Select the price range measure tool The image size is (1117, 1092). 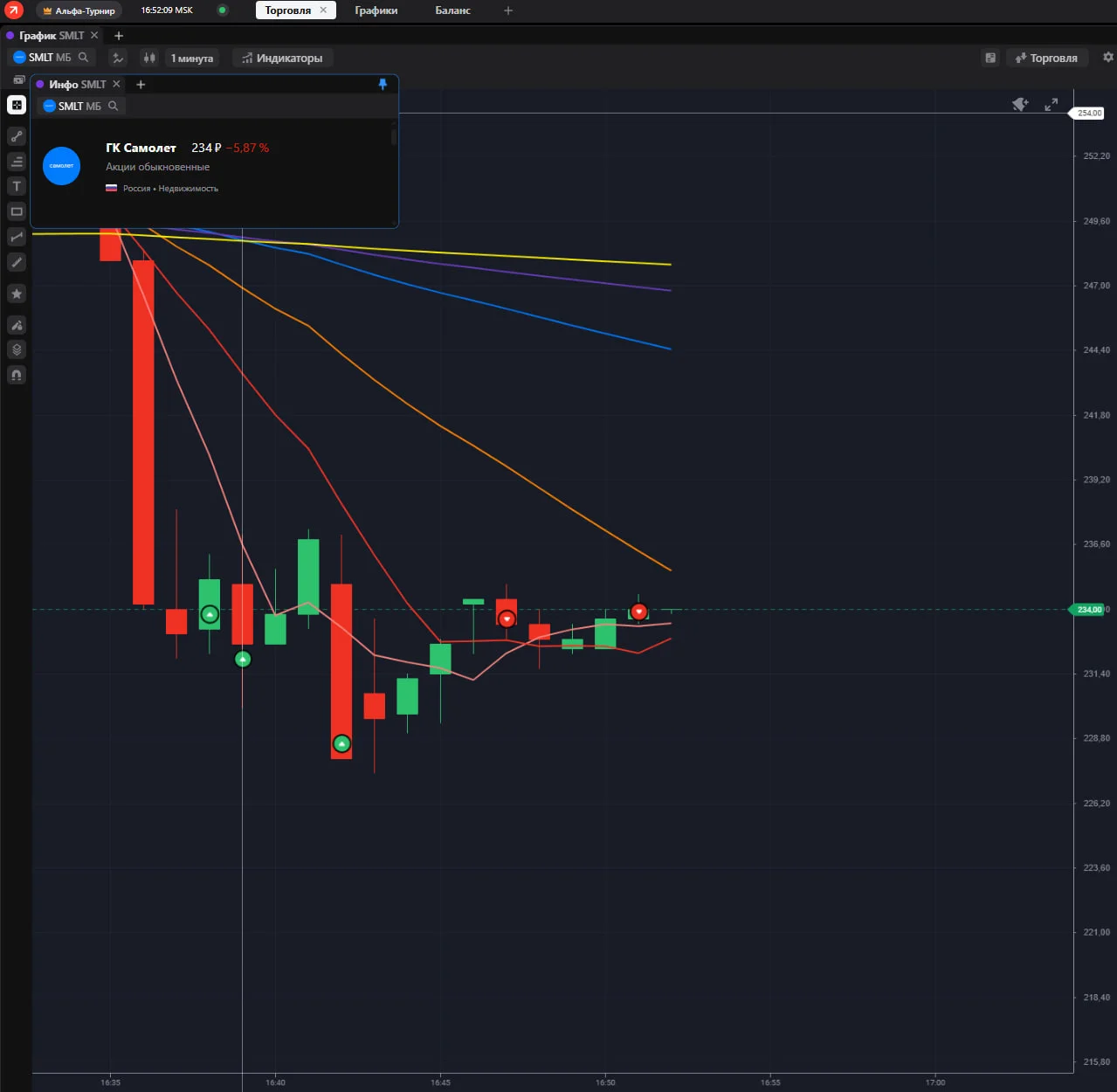click(x=17, y=237)
